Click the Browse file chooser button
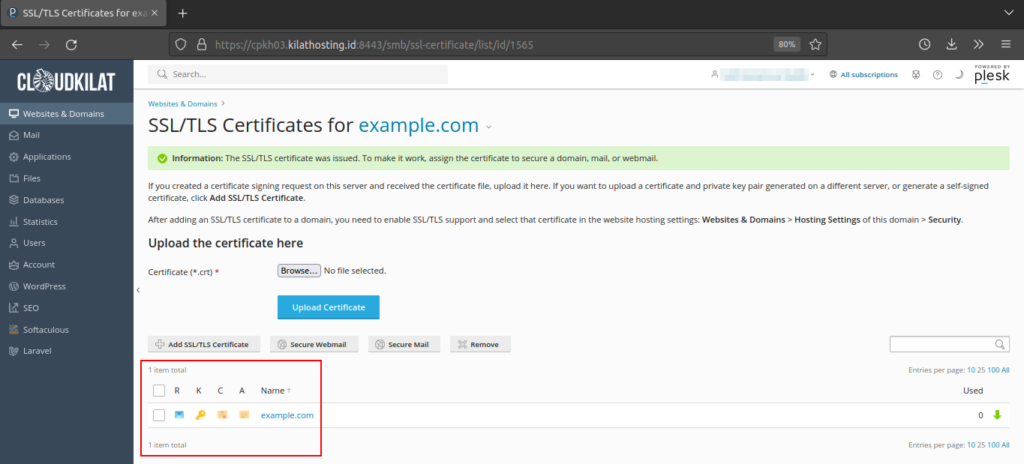Screen dimensions: 1024x464 click(298, 271)
